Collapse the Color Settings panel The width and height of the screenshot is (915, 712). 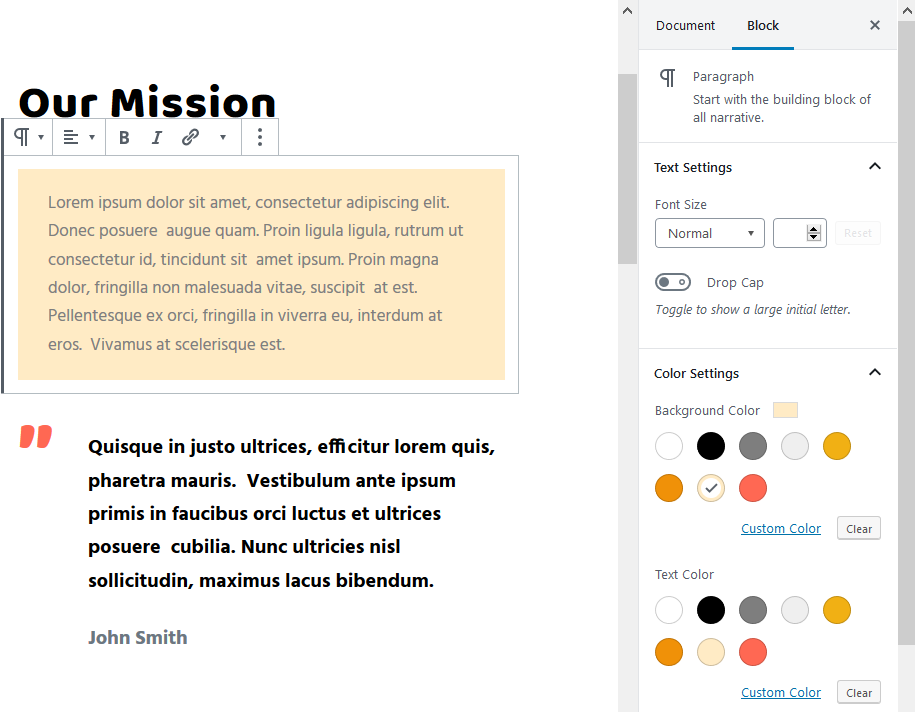(874, 373)
